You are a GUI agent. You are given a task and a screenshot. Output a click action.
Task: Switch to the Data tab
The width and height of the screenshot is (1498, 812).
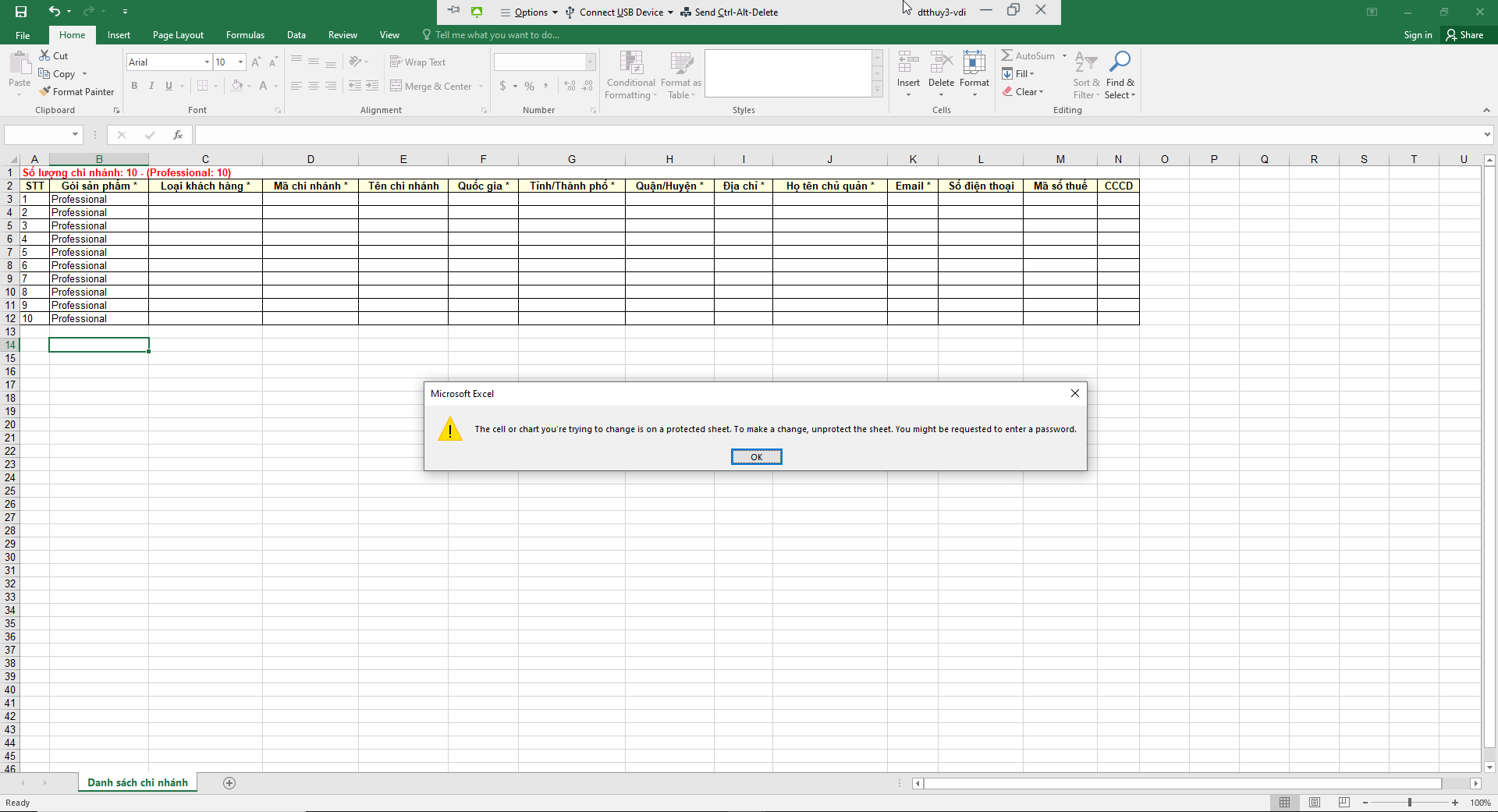tap(296, 35)
